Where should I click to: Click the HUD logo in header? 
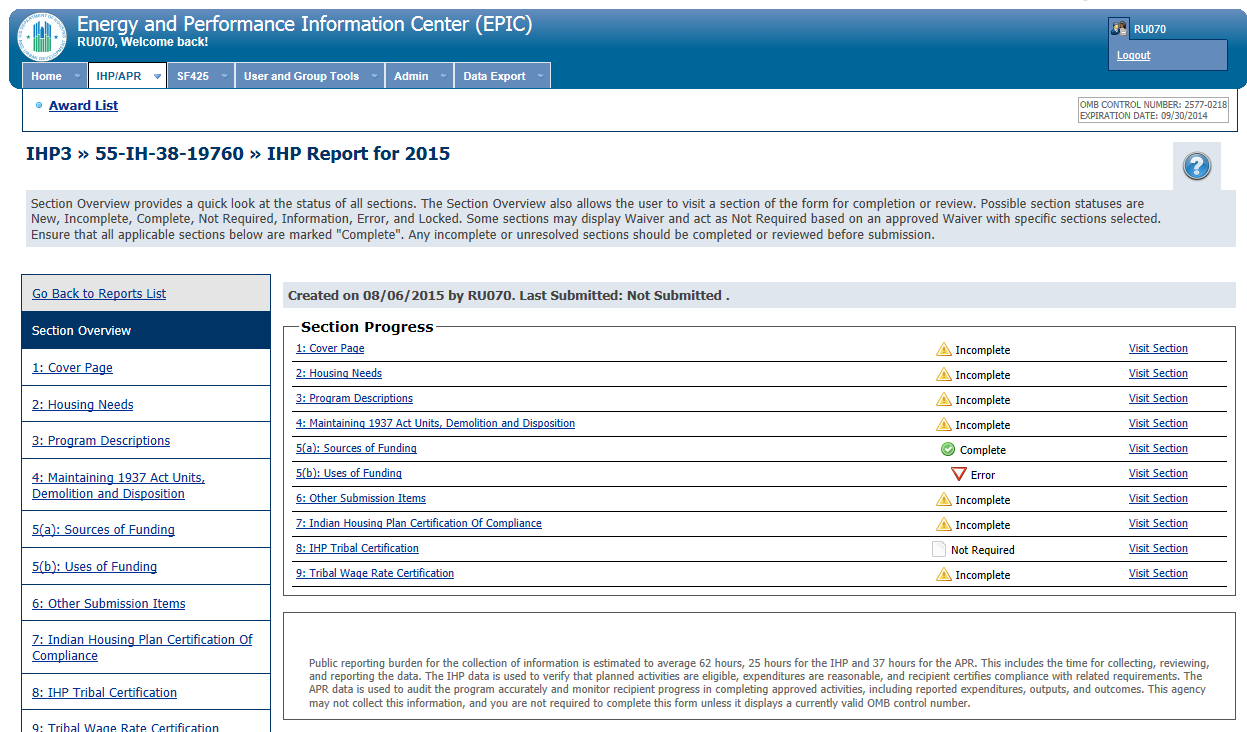coord(42,37)
